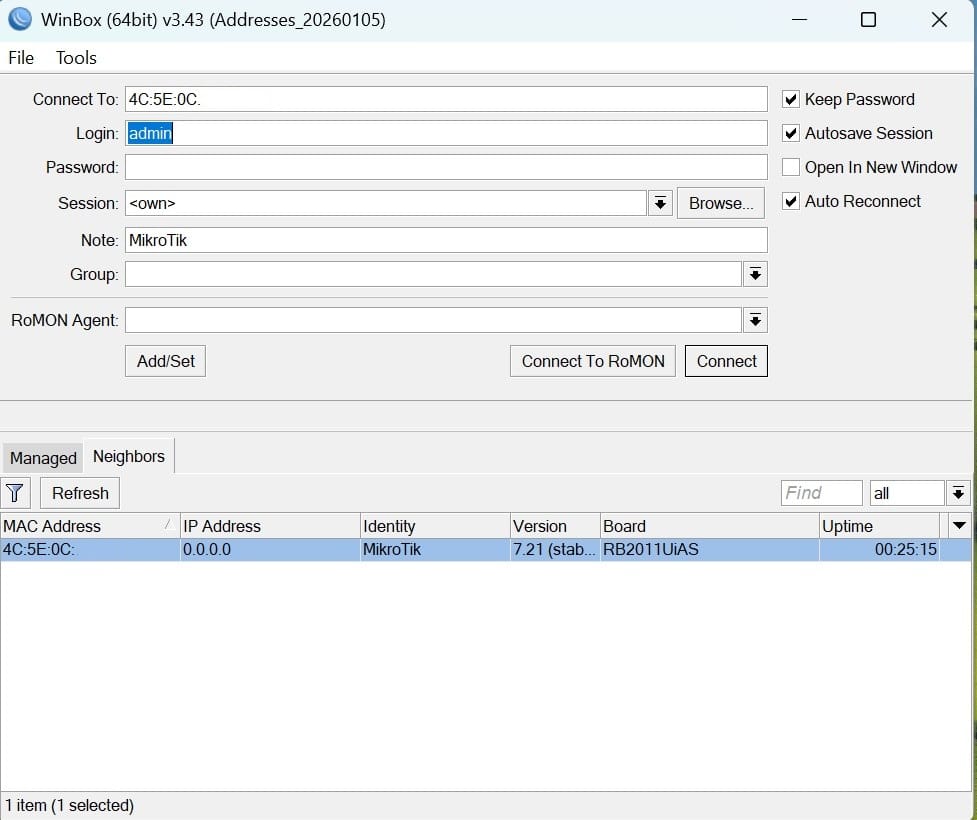
Task: Click the filter funnel icon
Action: pos(15,493)
